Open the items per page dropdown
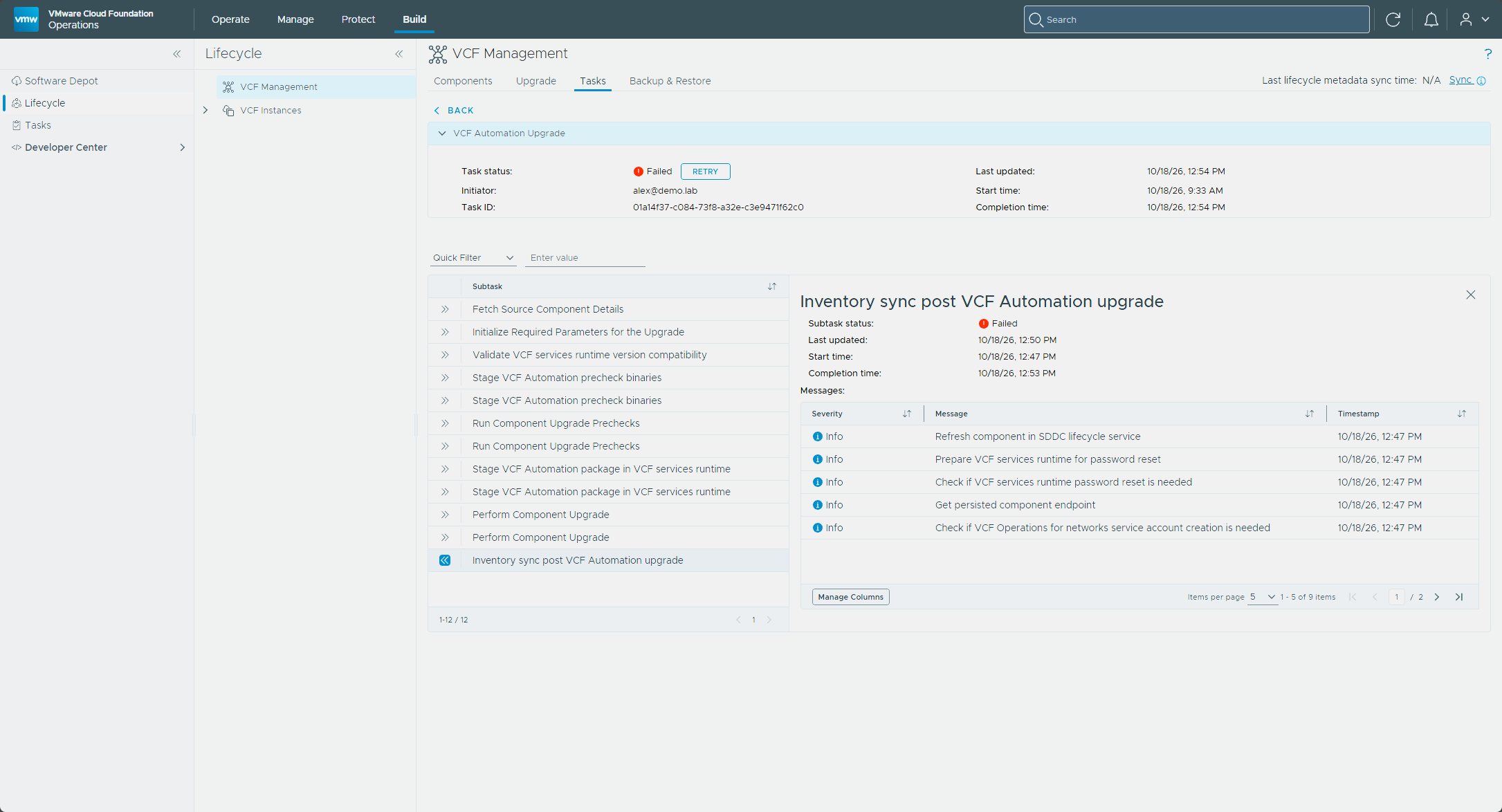The image size is (1502, 812). coord(1263,597)
